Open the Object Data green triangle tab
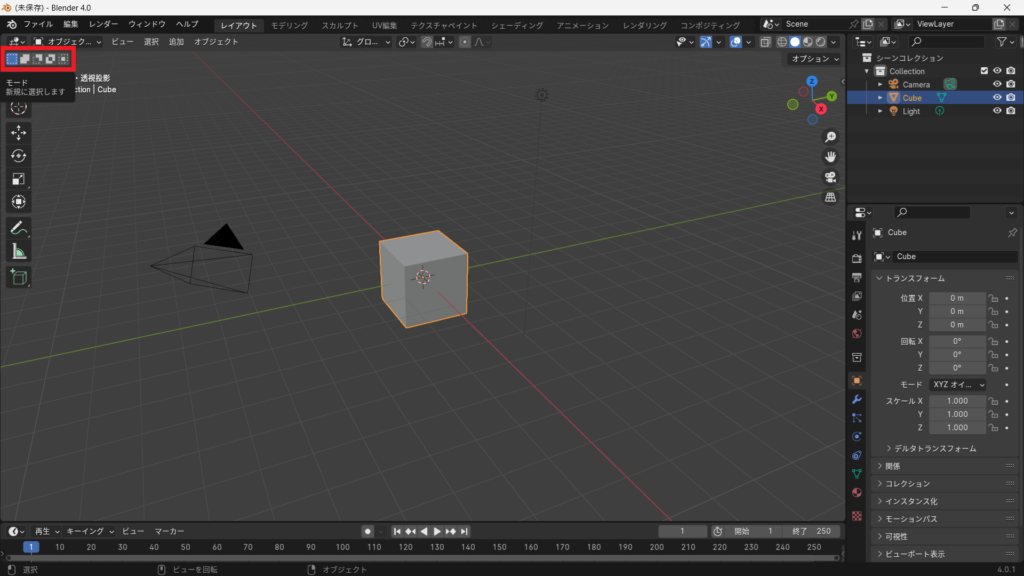The width and height of the screenshot is (1024, 576). [857, 473]
